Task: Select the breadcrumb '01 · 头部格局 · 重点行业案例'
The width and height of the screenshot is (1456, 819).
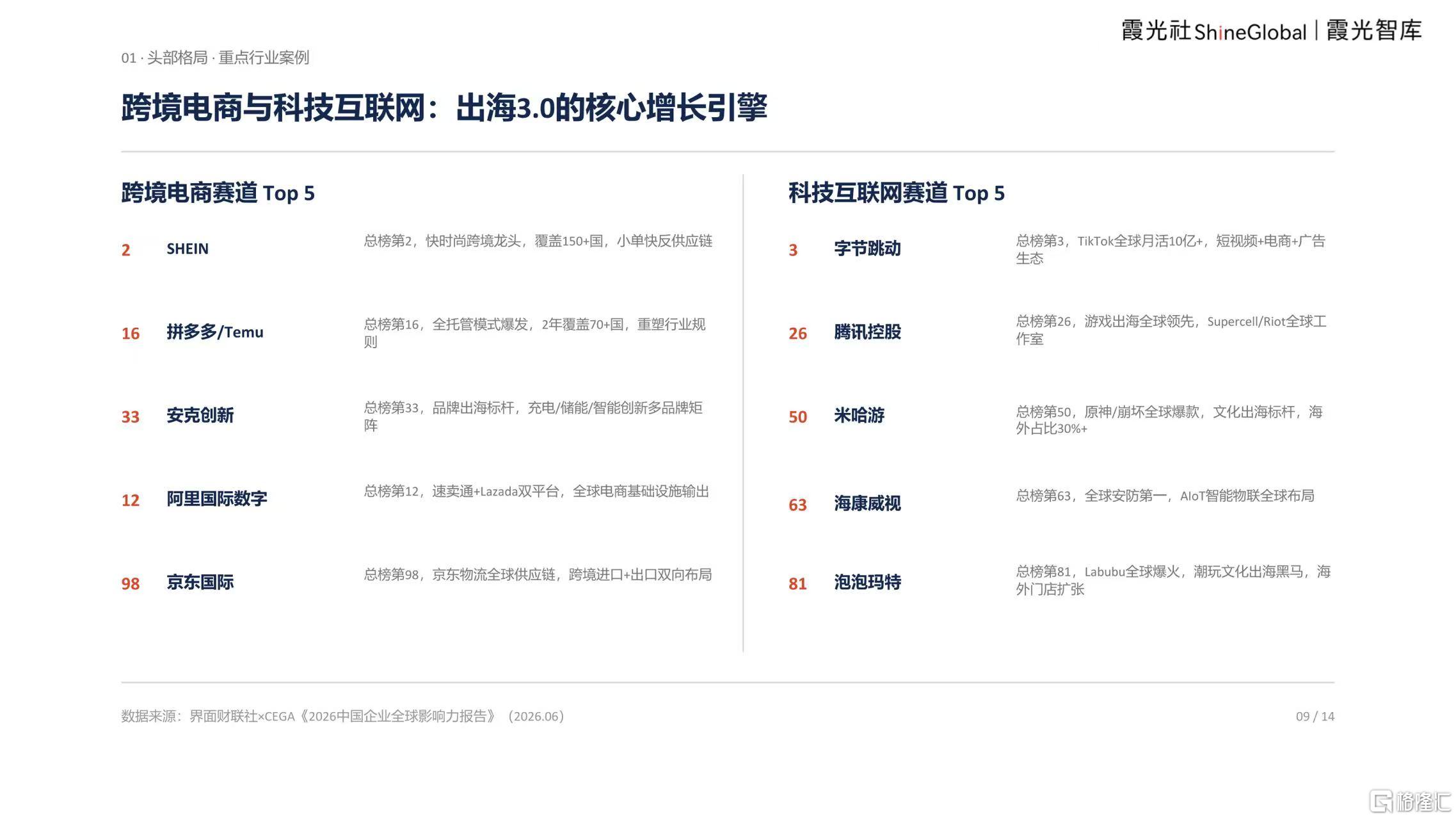Action: [x=215, y=58]
